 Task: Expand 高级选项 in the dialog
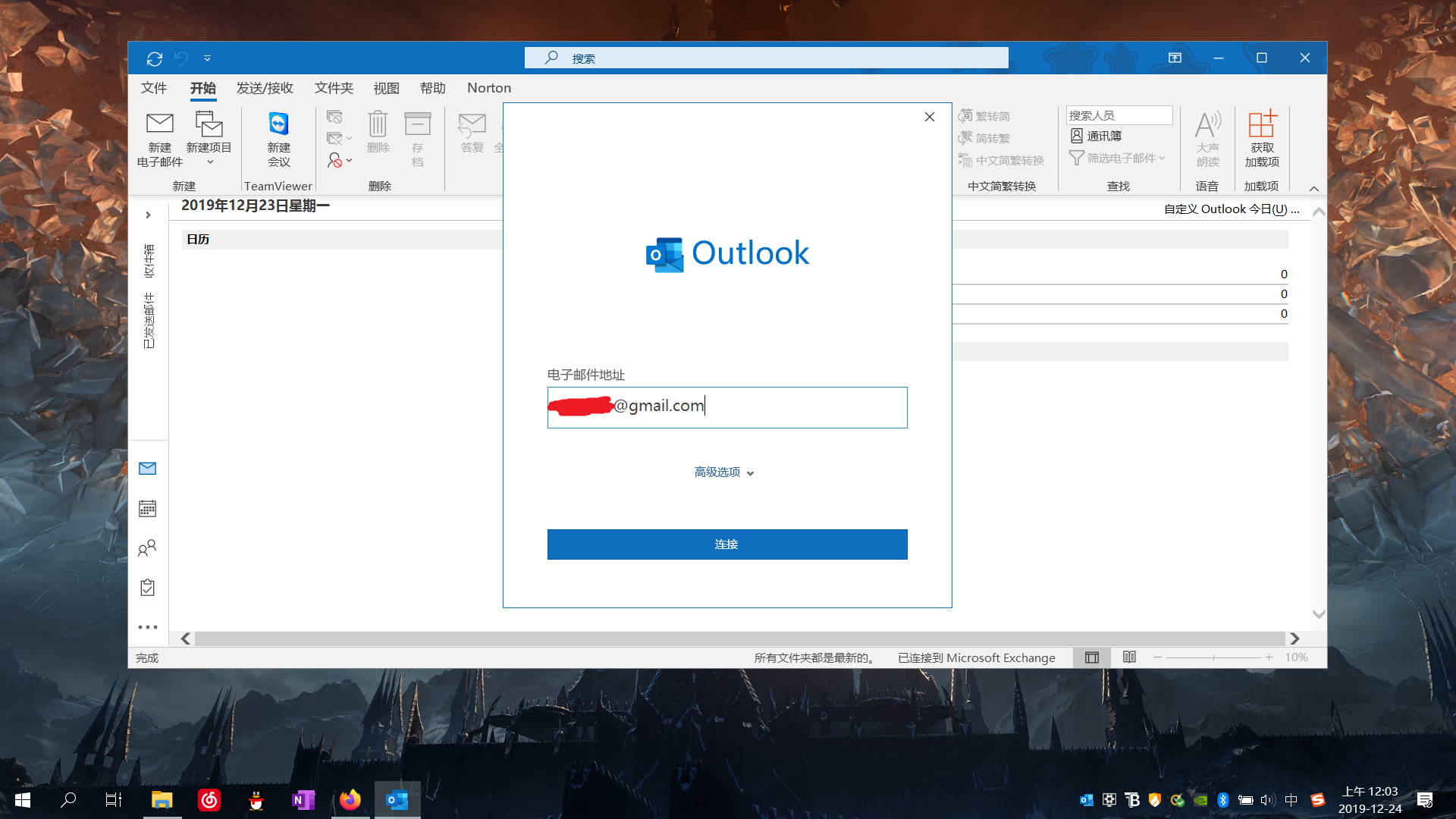(724, 472)
